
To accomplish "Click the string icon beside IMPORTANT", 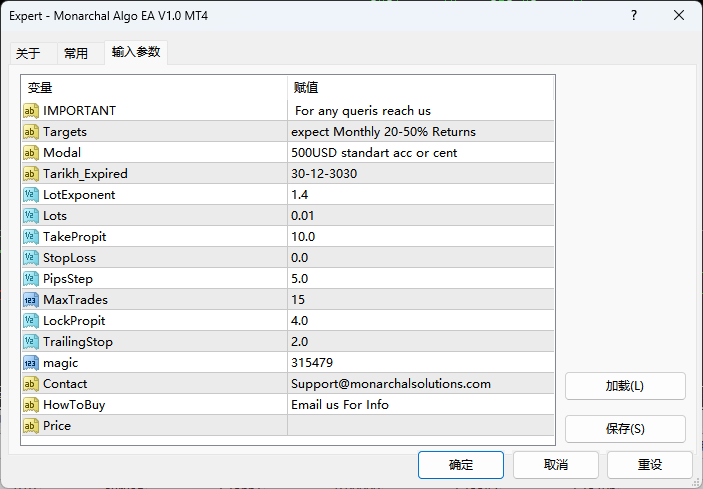I will click(x=31, y=111).
